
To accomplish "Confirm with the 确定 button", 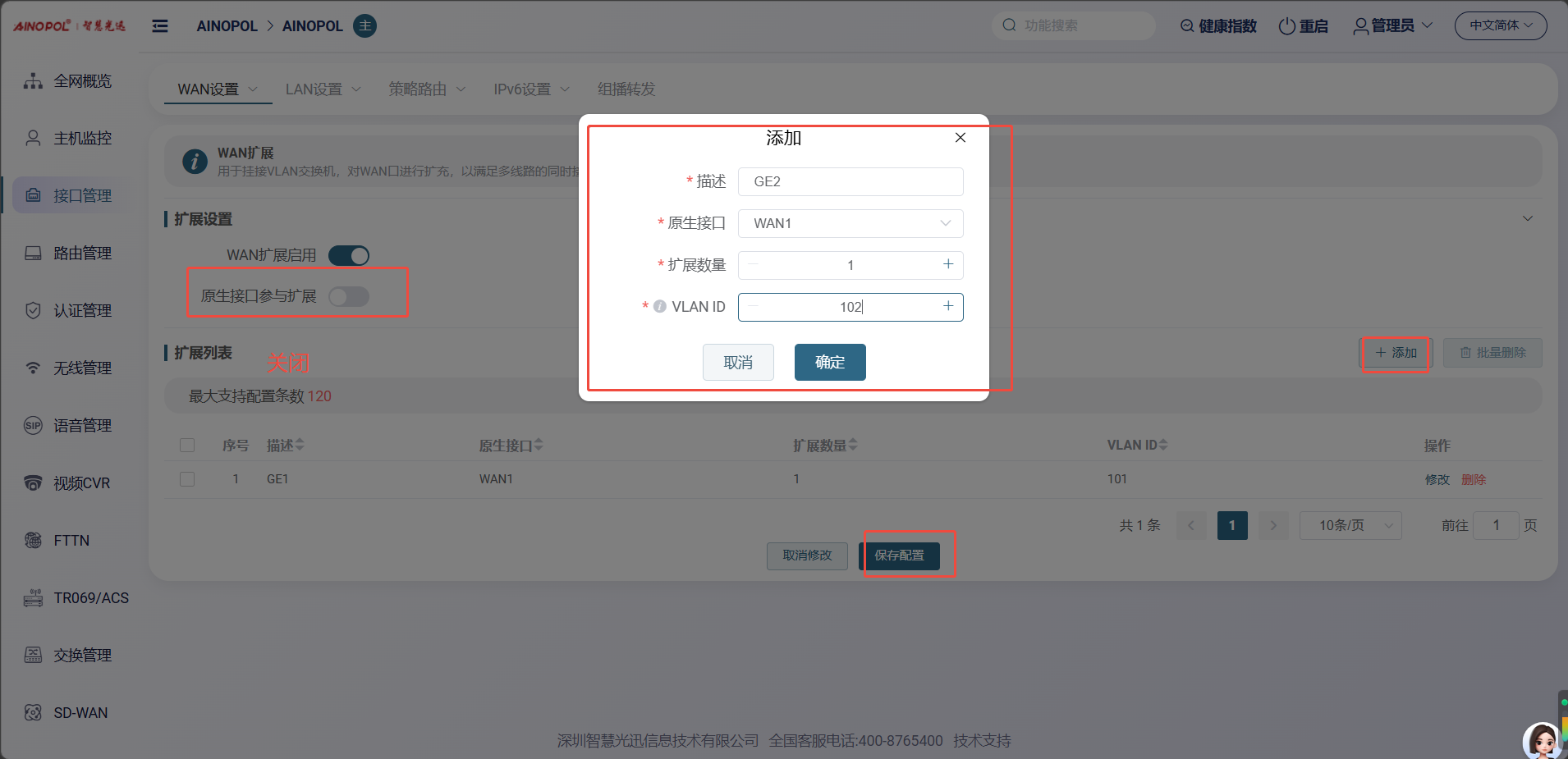I will point(829,362).
